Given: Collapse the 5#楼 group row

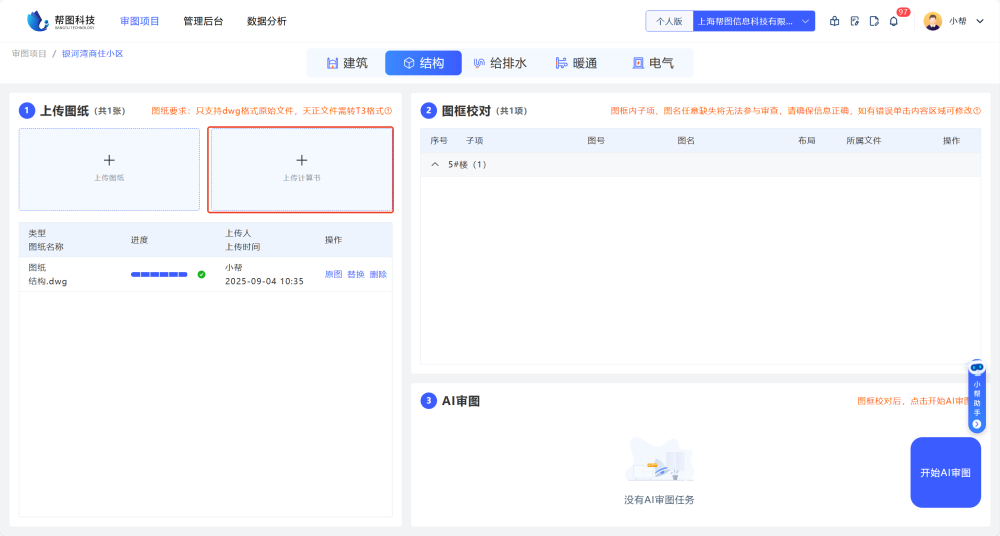Looking at the screenshot, I should pos(435,164).
